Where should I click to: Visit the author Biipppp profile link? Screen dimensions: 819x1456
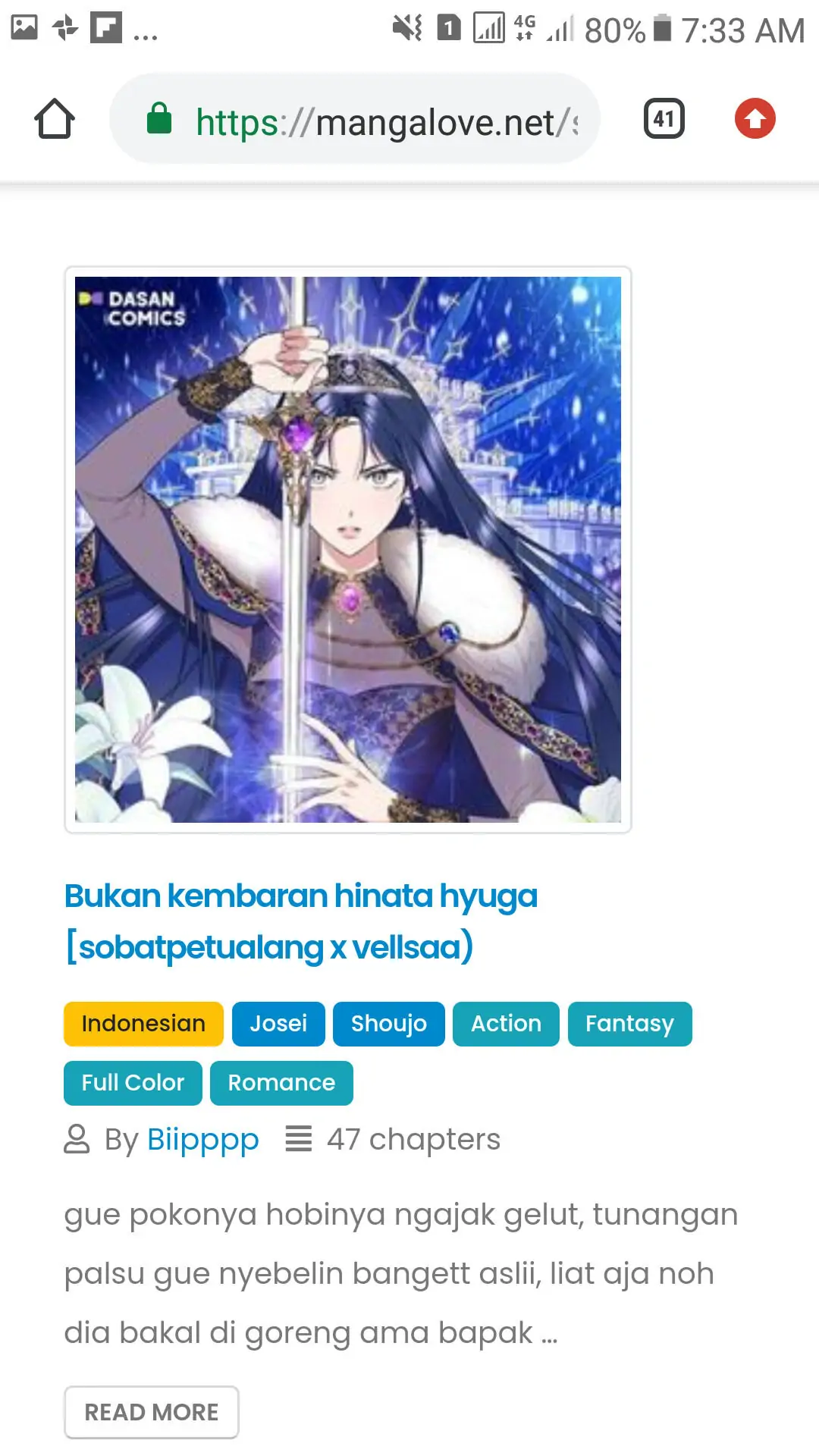[202, 1140]
